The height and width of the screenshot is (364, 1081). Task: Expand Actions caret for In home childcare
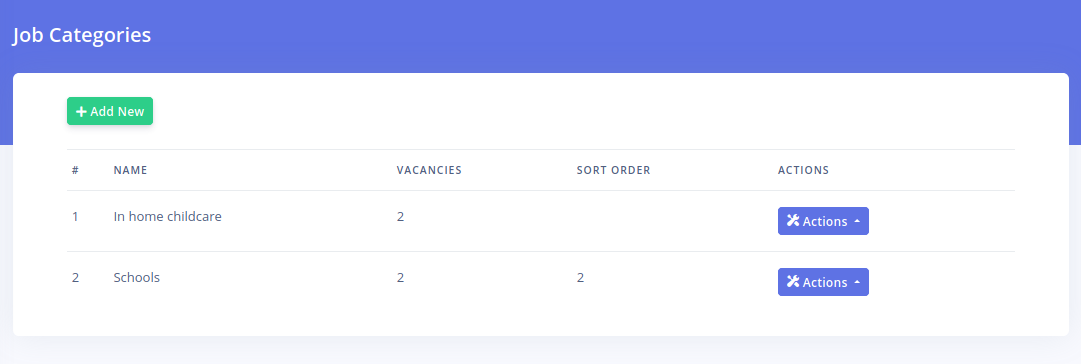(x=857, y=221)
